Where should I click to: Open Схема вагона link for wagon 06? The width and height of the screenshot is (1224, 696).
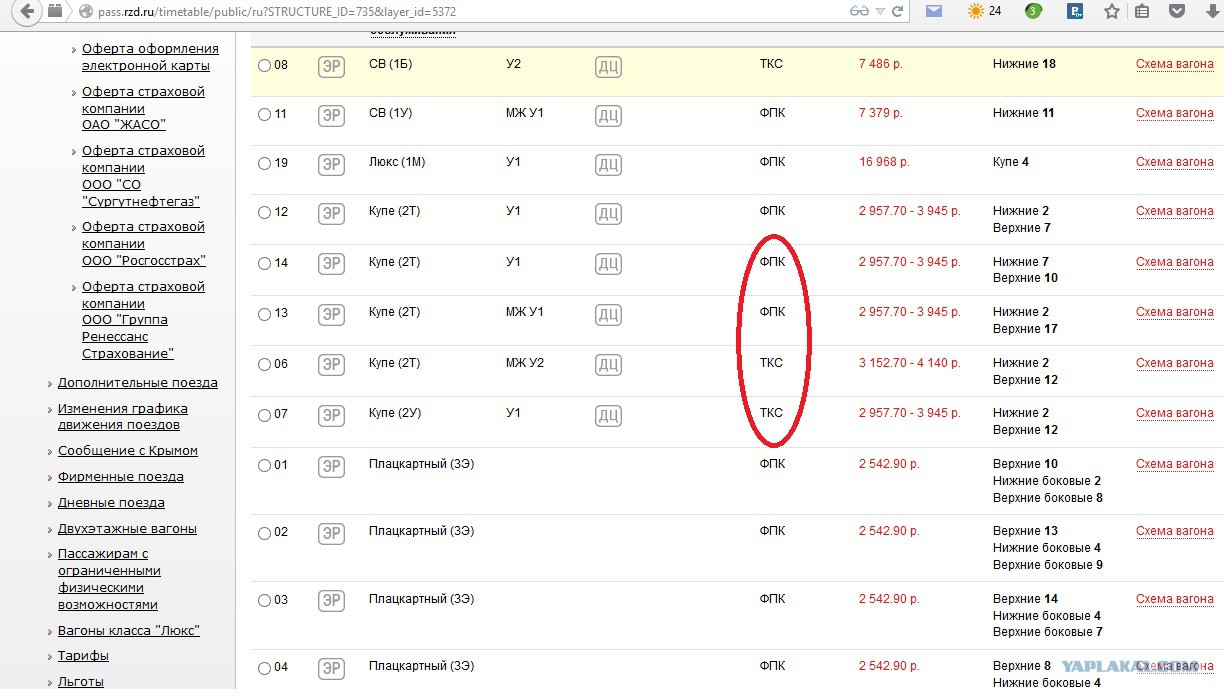click(x=1174, y=363)
